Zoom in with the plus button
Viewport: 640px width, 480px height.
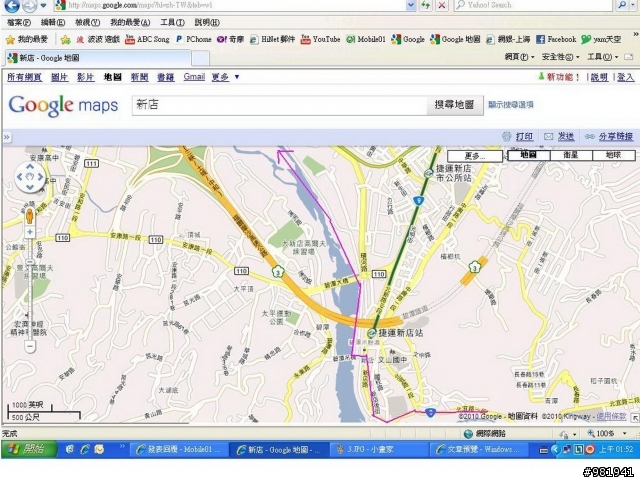(x=30, y=232)
